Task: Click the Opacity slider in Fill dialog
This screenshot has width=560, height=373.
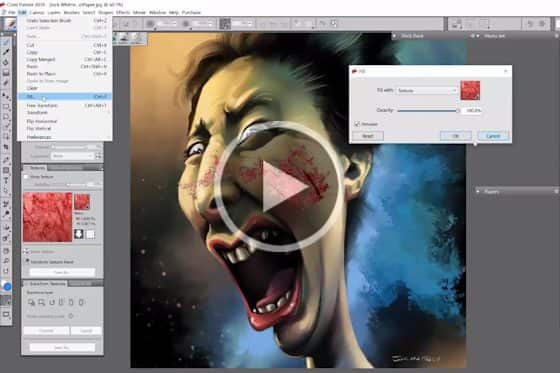Action: pyautogui.click(x=428, y=111)
